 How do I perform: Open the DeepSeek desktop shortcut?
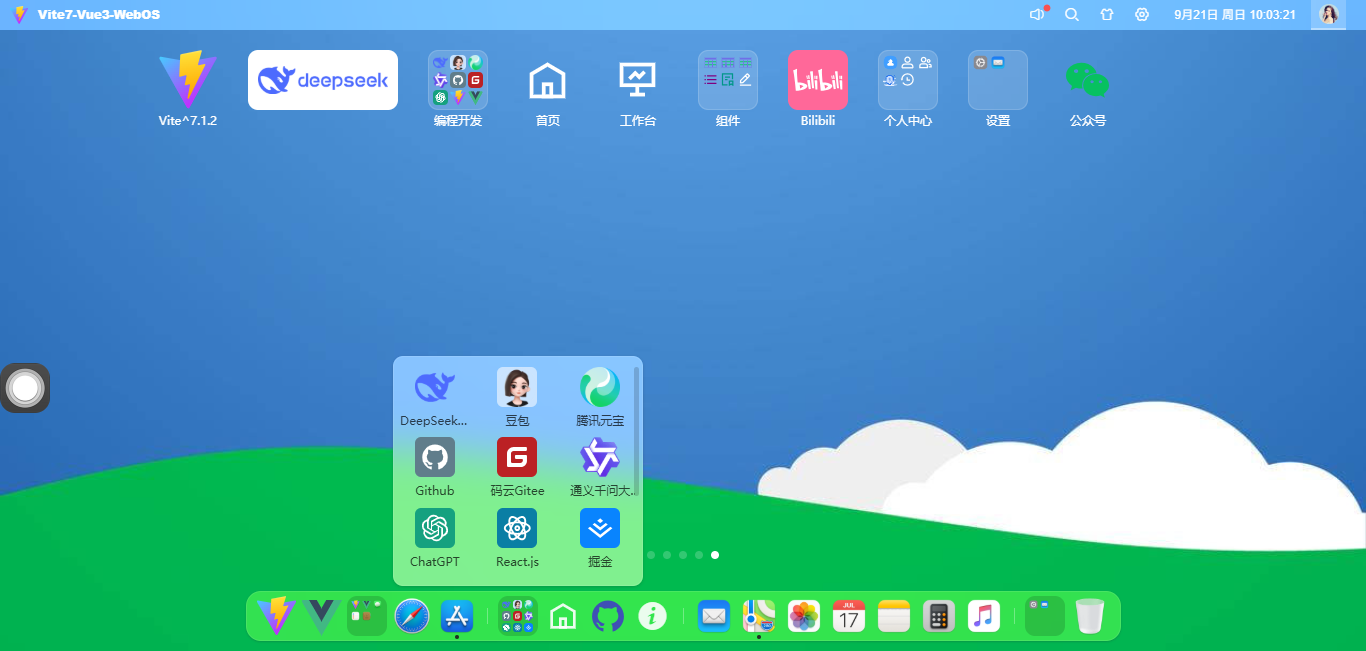(x=322, y=80)
